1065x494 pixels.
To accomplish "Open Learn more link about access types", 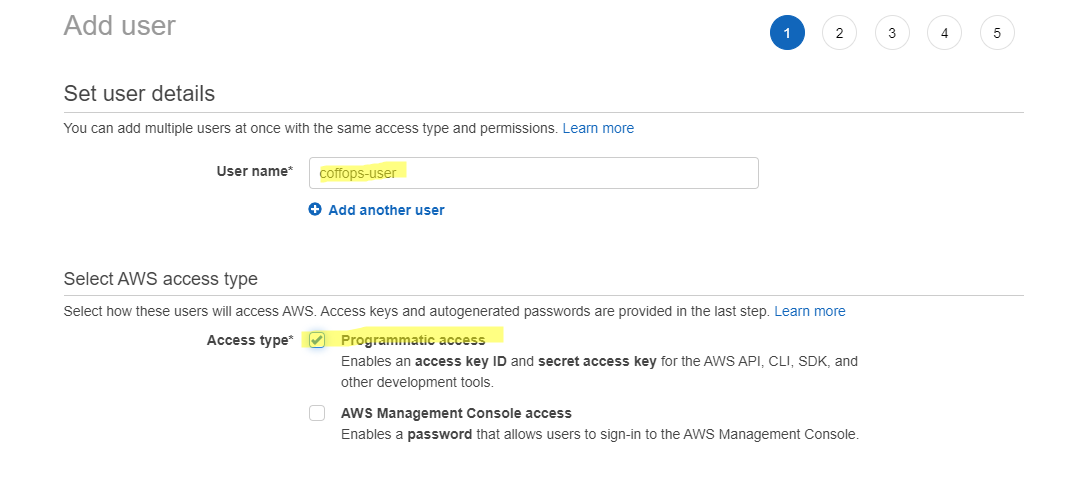I will 810,311.
